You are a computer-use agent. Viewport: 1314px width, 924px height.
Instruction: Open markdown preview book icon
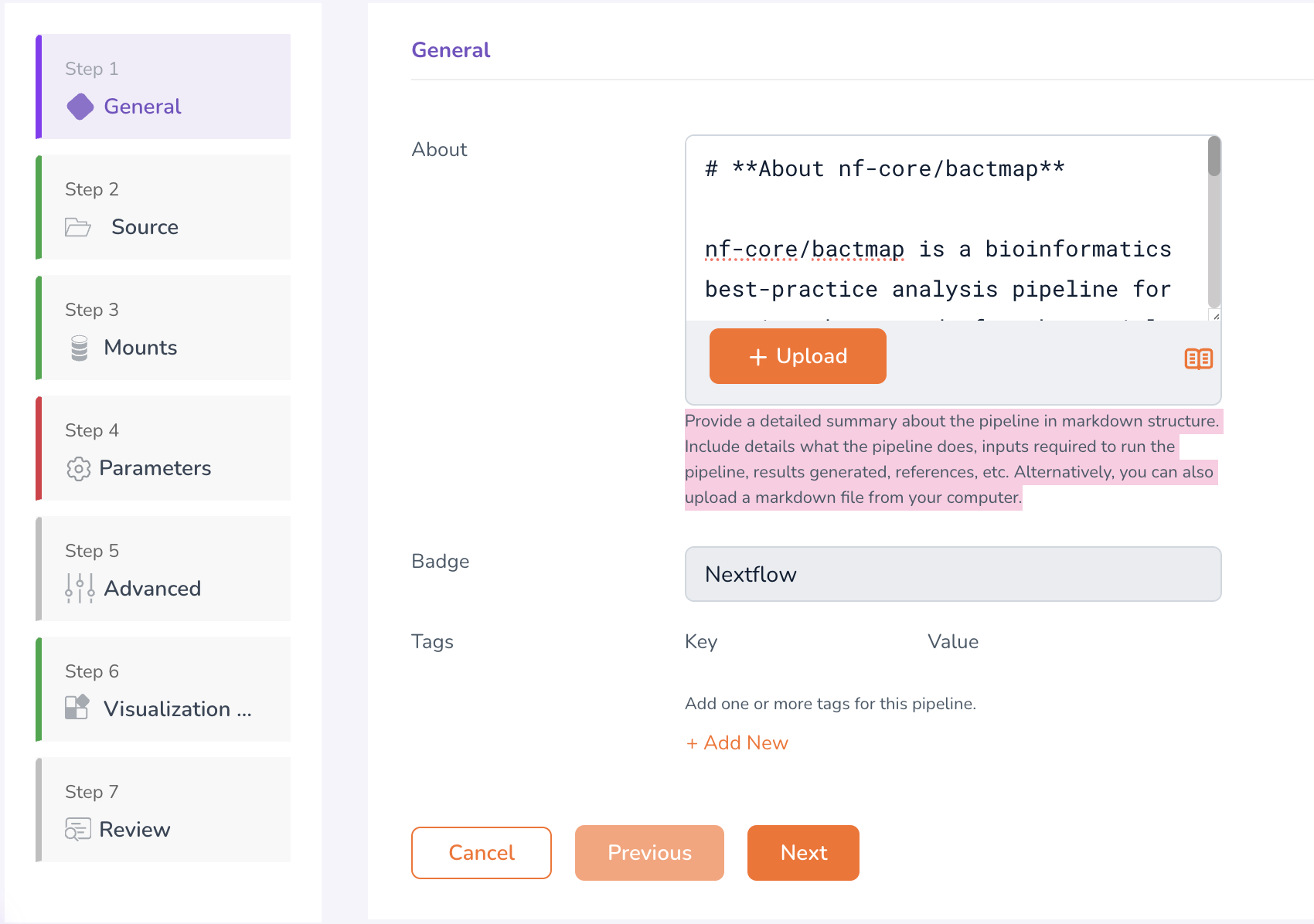pos(1198,359)
